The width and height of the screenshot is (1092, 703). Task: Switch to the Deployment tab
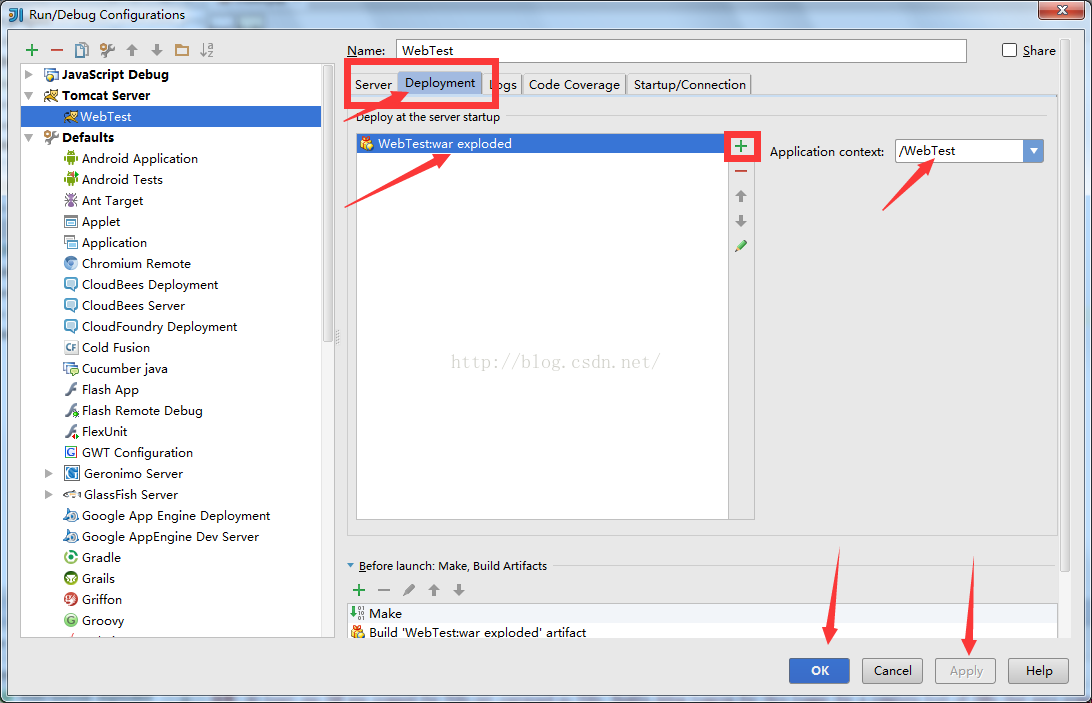pyautogui.click(x=440, y=83)
